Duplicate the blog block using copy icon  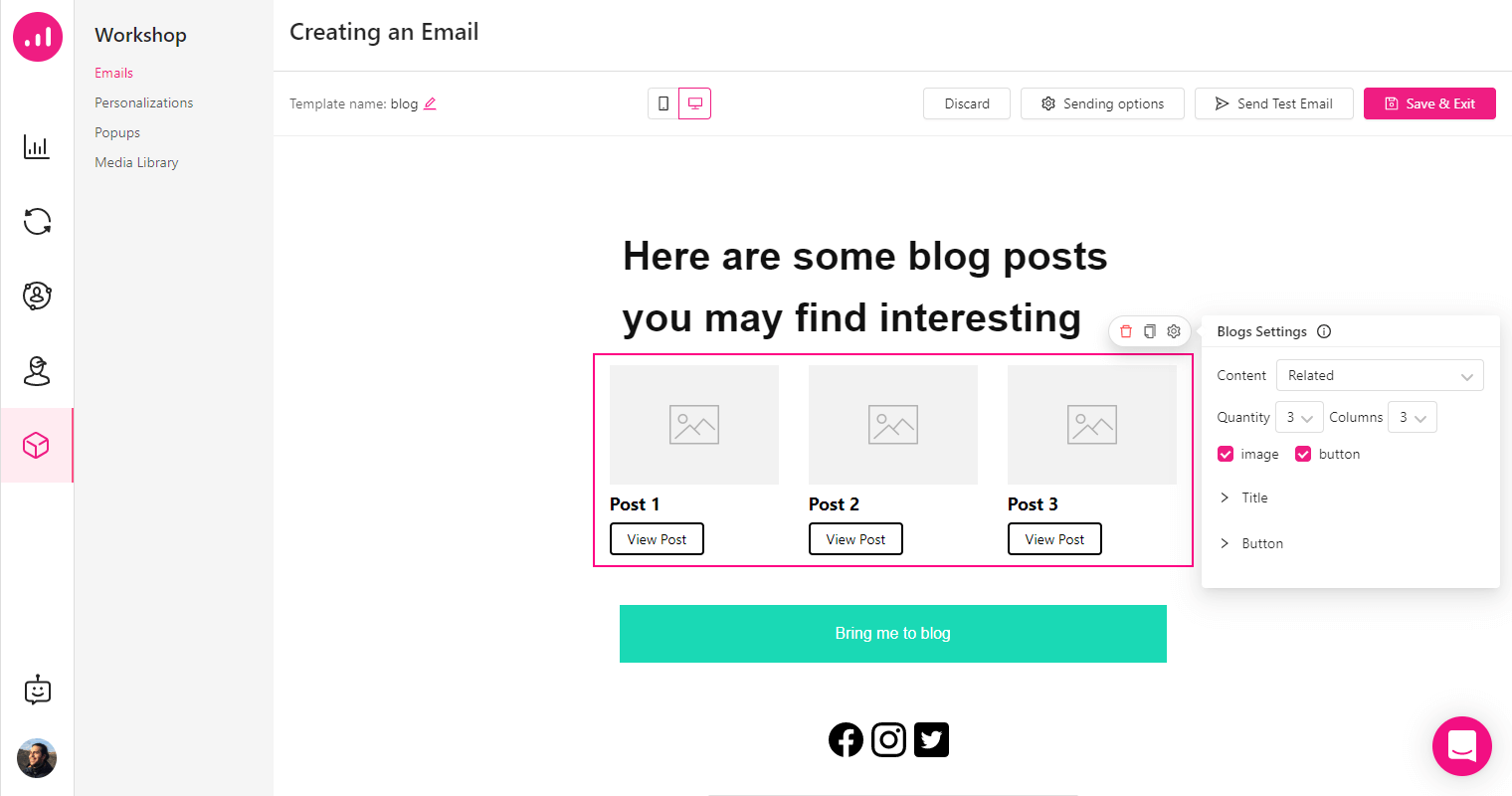(1150, 331)
